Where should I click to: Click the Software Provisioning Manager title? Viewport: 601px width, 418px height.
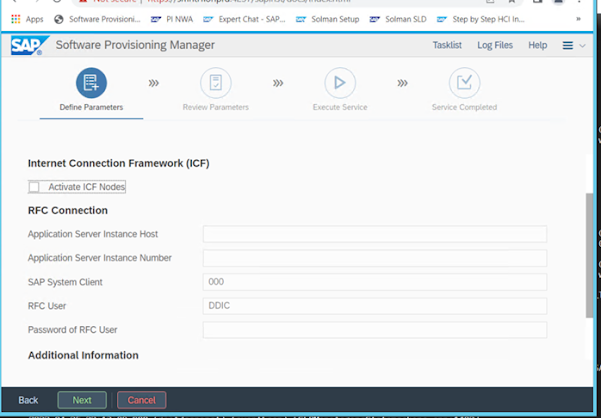pos(135,45)
